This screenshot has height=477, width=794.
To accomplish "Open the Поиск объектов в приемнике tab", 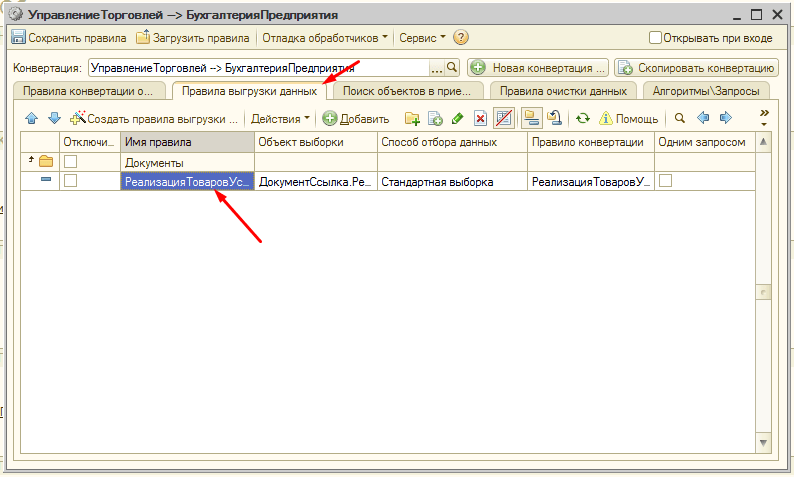I will pos(407,91).
